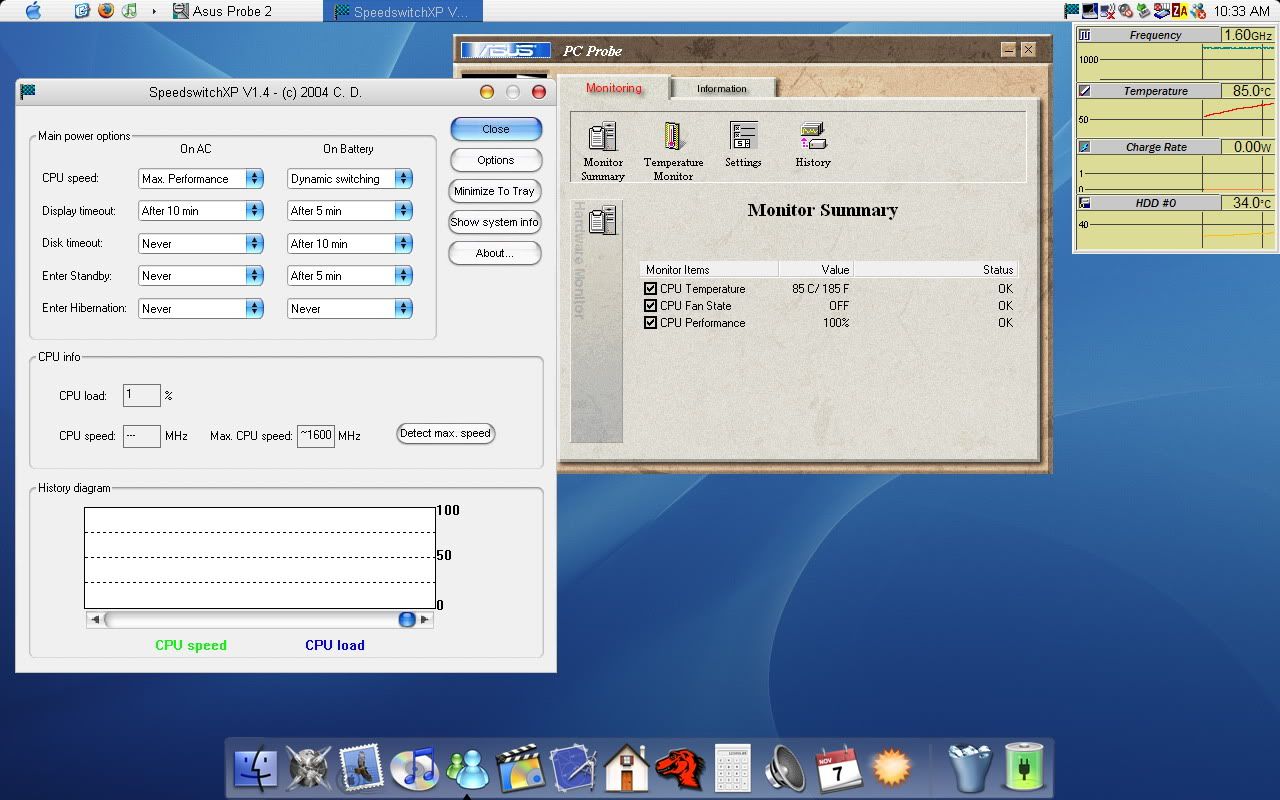Open the Temperature Monitor icon
The height and width of the screenshot is (800, 1280).
pos(673,137)
